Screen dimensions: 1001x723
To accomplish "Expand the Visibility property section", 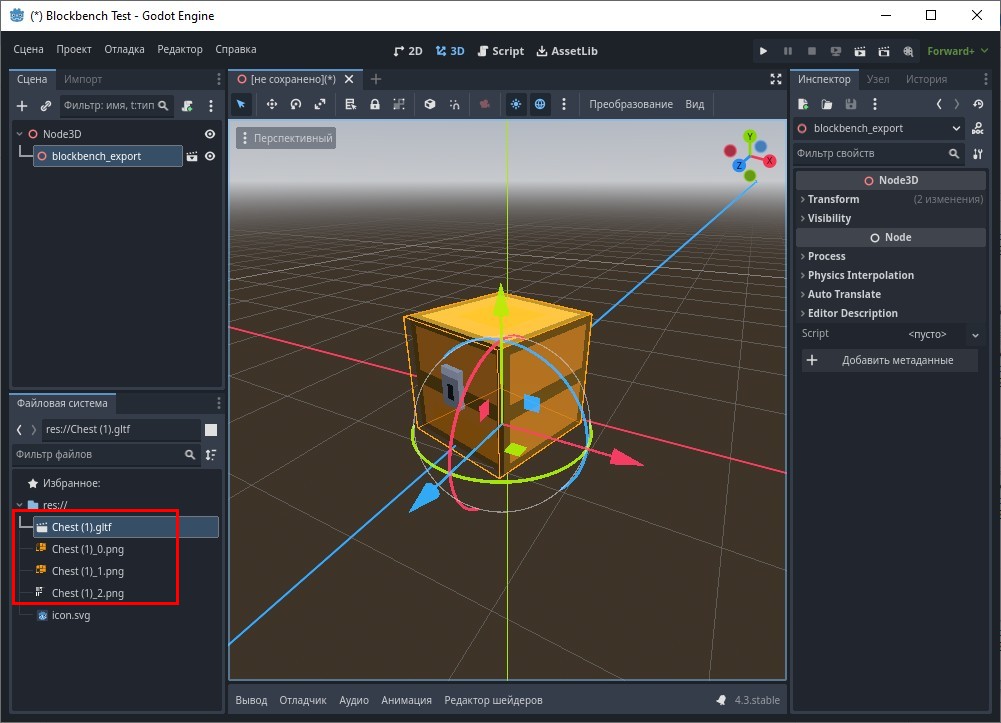I will [x=829, y=218].
